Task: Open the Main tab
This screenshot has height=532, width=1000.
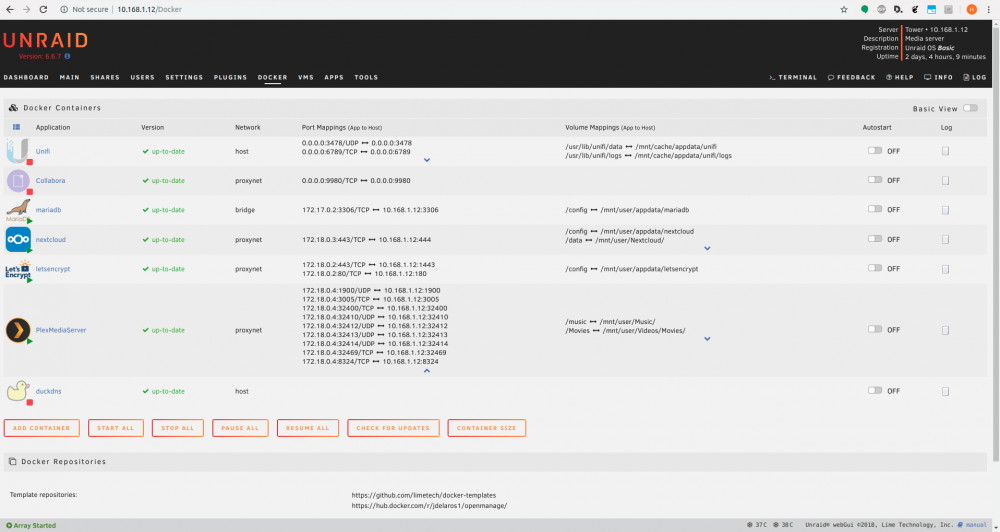Action: (70, 77)
